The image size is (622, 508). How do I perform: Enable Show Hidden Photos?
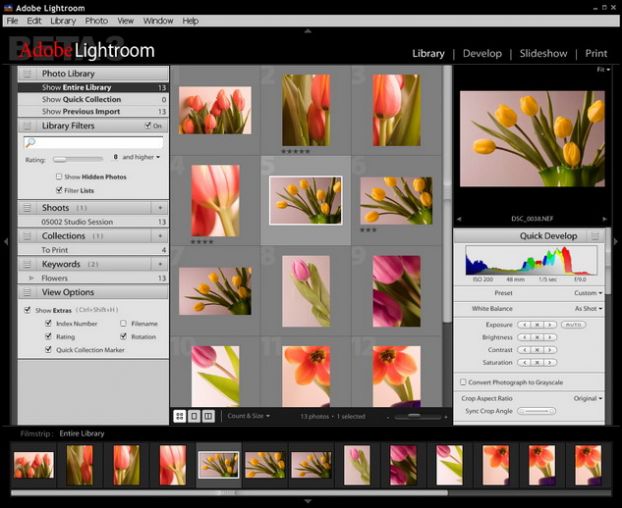[59, 176]
